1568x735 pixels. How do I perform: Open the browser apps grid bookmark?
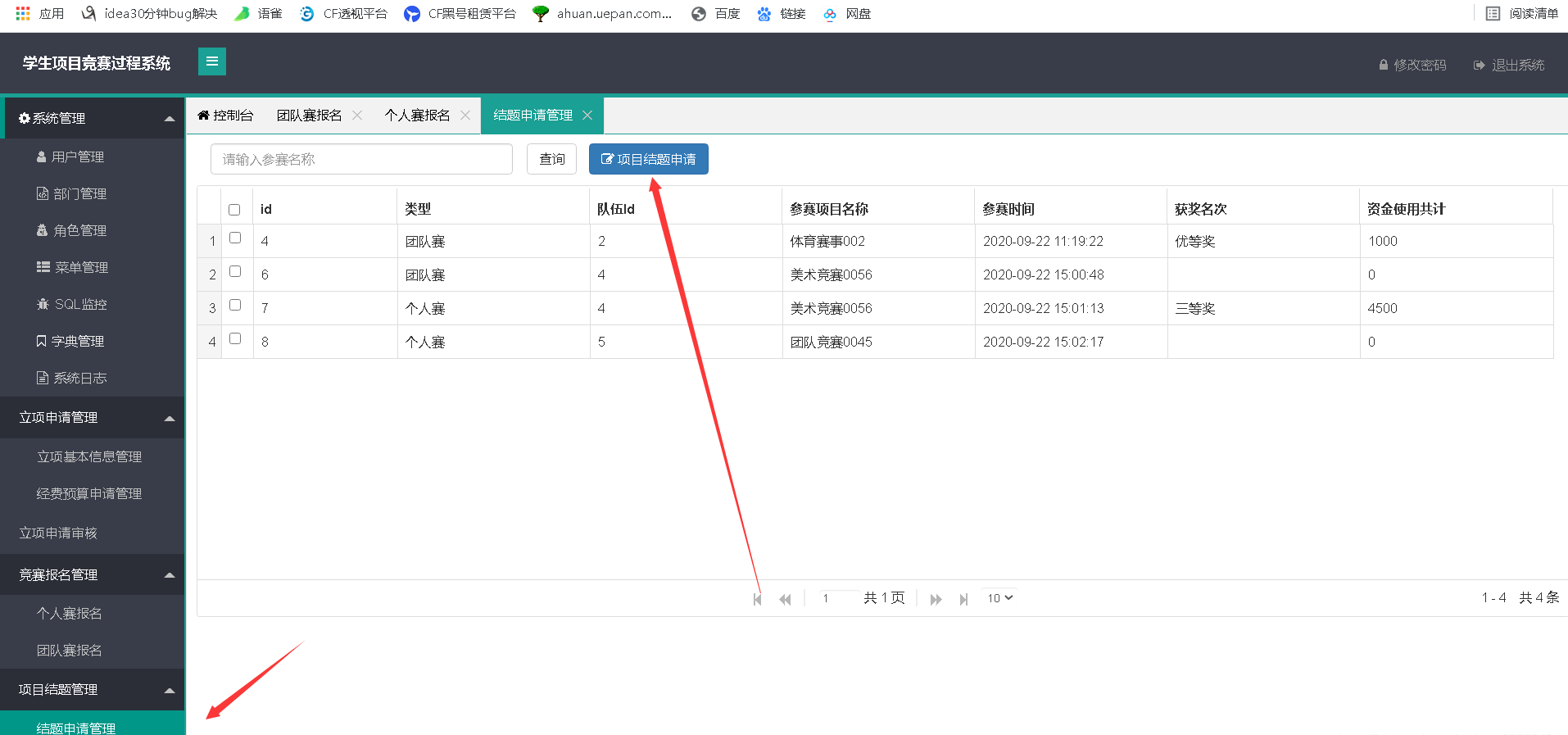(x=39, y=14)
